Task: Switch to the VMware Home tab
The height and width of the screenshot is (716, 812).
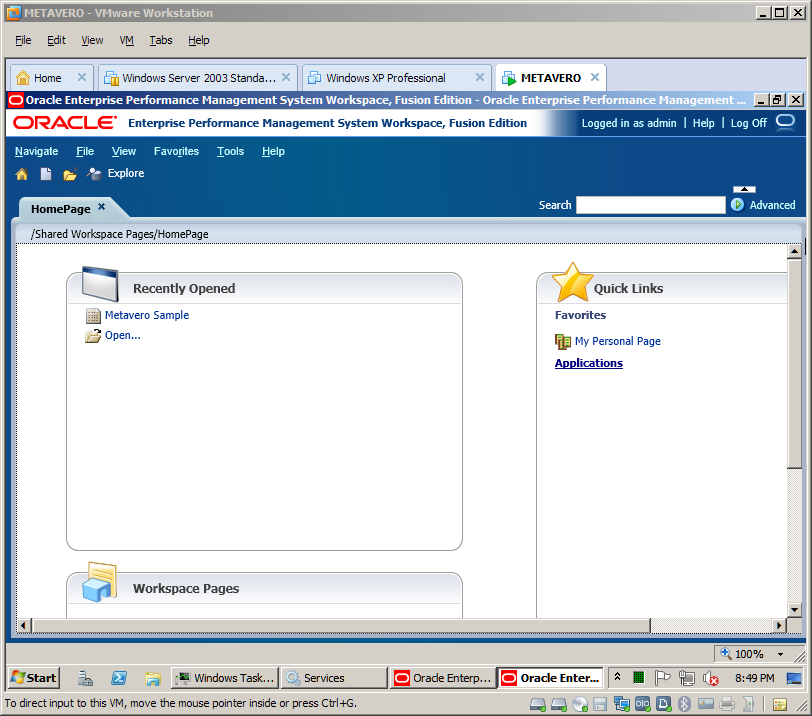Action: pyautogui.click(x=52, y=78)
